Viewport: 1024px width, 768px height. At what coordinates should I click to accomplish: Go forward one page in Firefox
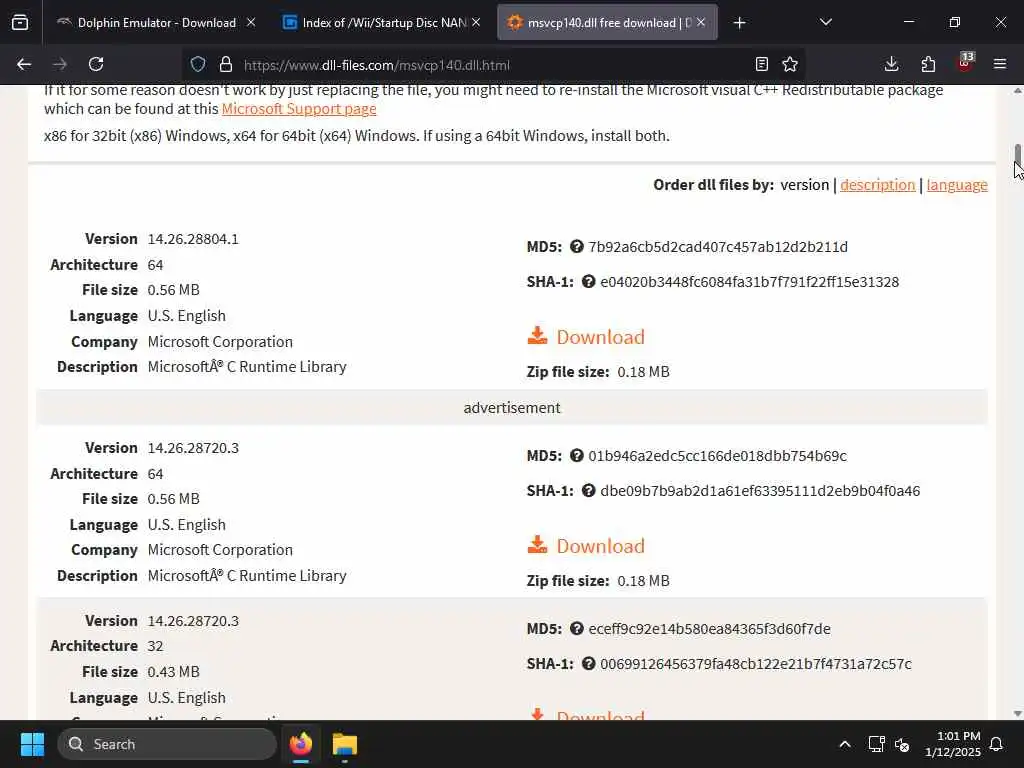pos(60,64)
